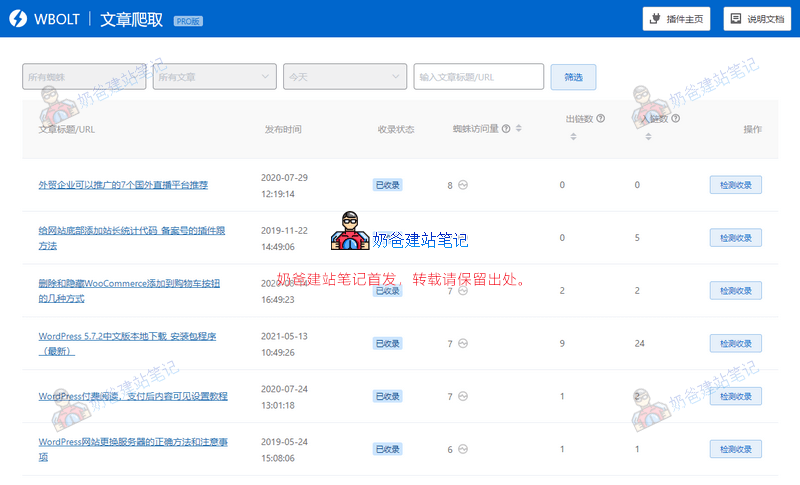Open the WordPress付费阅读 article link
The height and width of the screenshot is (485, 800).
(x=133, y=396)
